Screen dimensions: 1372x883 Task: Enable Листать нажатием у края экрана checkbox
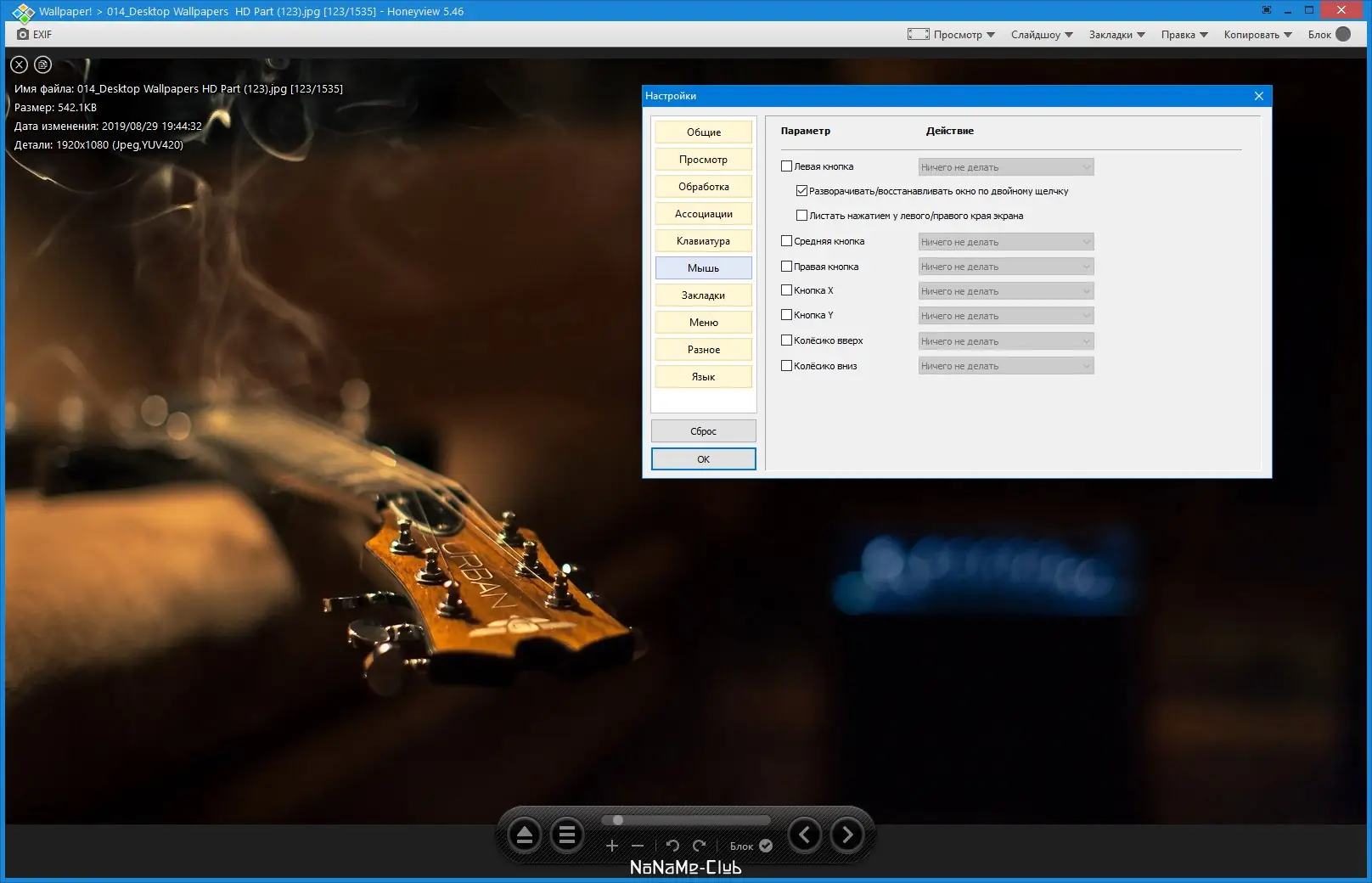(x=801, y=216)
